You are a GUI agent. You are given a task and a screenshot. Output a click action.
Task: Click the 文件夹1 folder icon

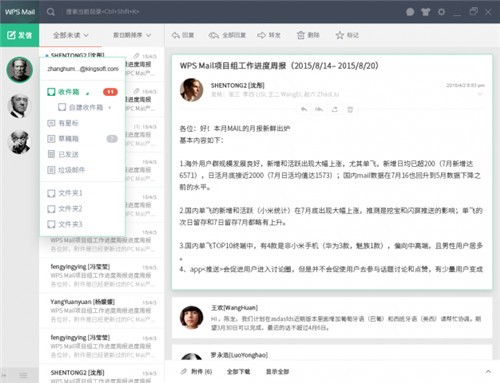[x=51, y=193]
